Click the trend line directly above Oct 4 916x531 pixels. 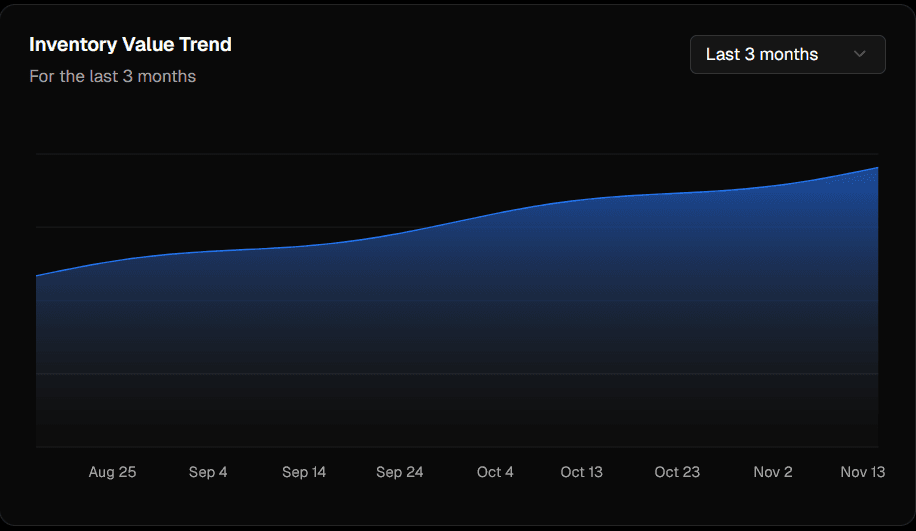tap(495, 213)
